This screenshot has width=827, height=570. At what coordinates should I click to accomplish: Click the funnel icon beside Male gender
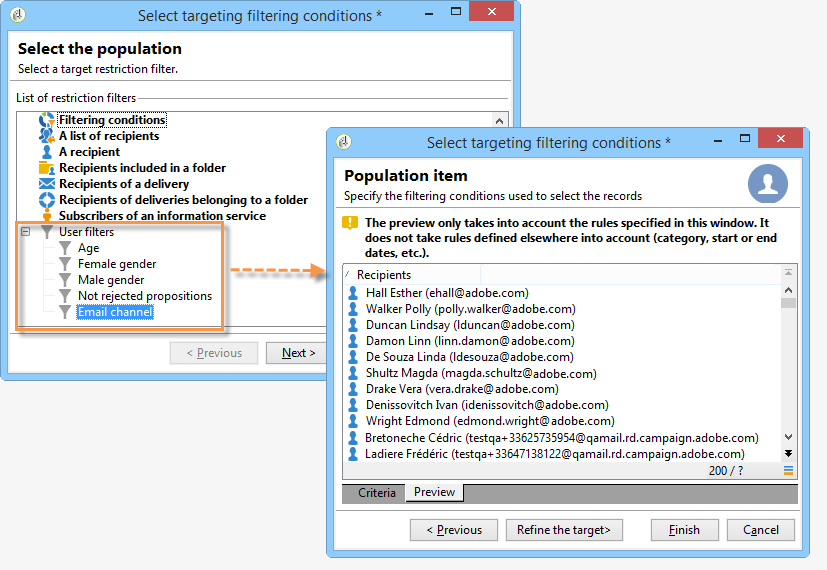pos(65,280)
